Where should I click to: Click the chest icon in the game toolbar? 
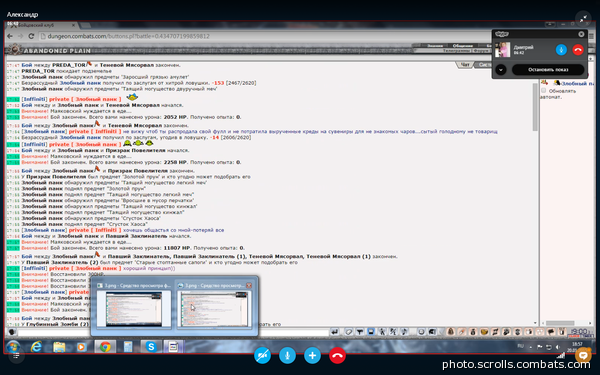click(x=484, y=332)
